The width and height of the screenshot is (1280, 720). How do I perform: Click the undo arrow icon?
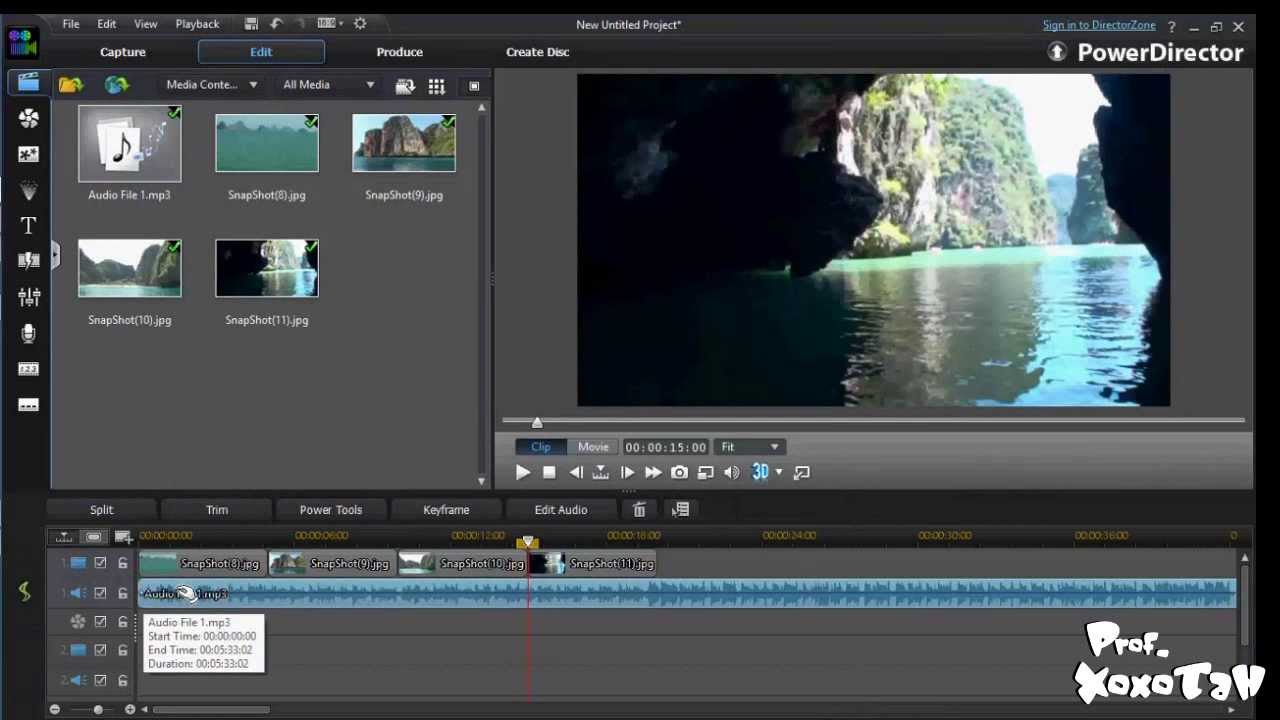276,23
